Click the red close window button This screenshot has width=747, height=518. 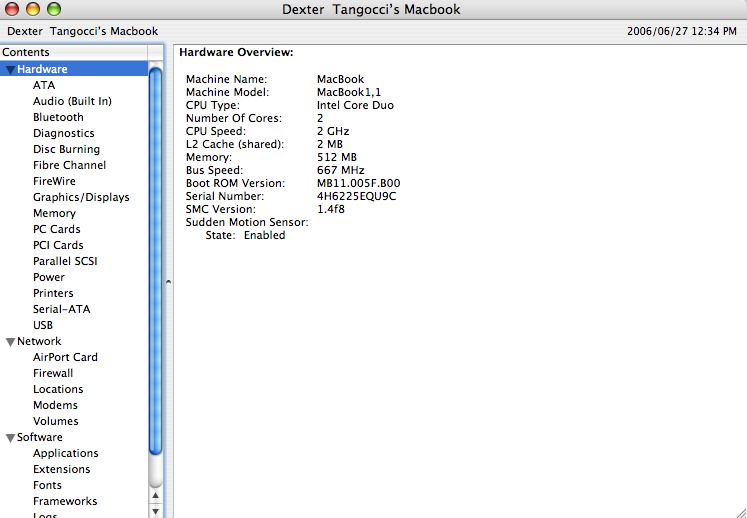click(11, 9)
